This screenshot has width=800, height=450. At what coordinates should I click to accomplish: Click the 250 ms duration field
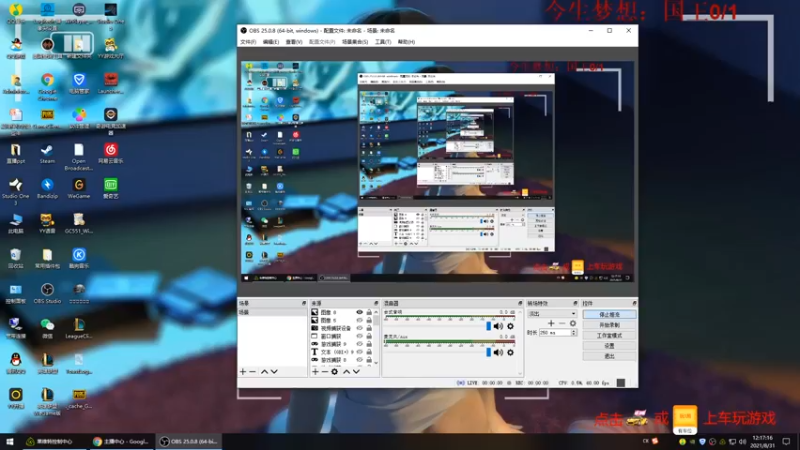(x=555, y=333)
